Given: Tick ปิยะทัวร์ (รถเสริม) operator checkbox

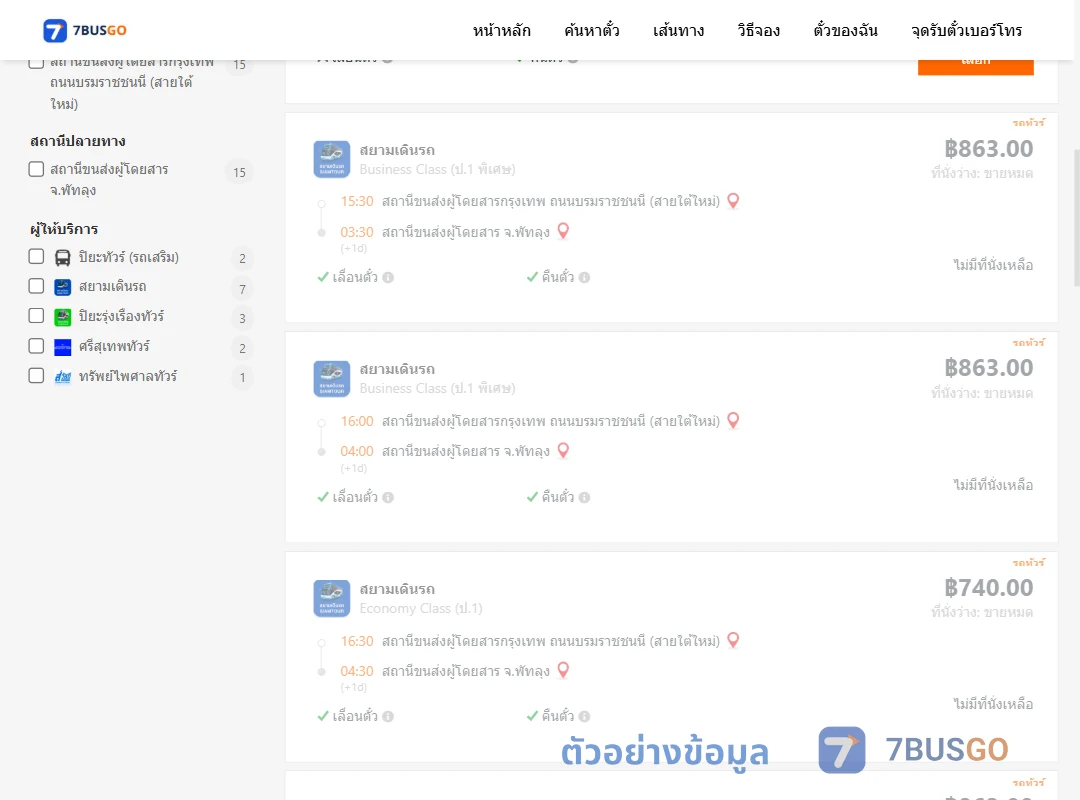Looking at the screenshot, I should (x=37, y=256).
